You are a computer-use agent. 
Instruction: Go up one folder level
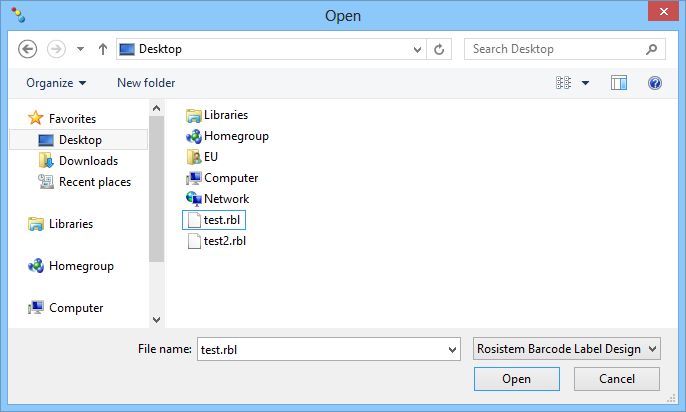tap(103, 49)
